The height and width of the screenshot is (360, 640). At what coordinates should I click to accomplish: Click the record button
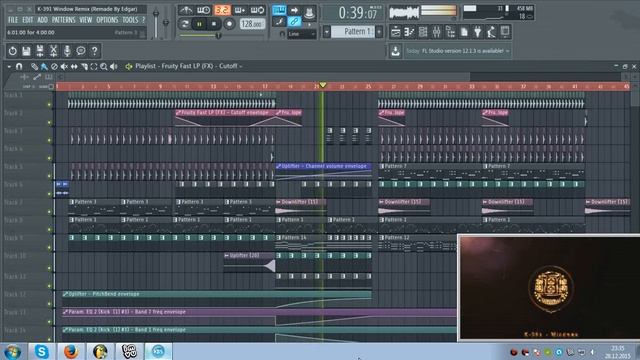tap(229, 24)
